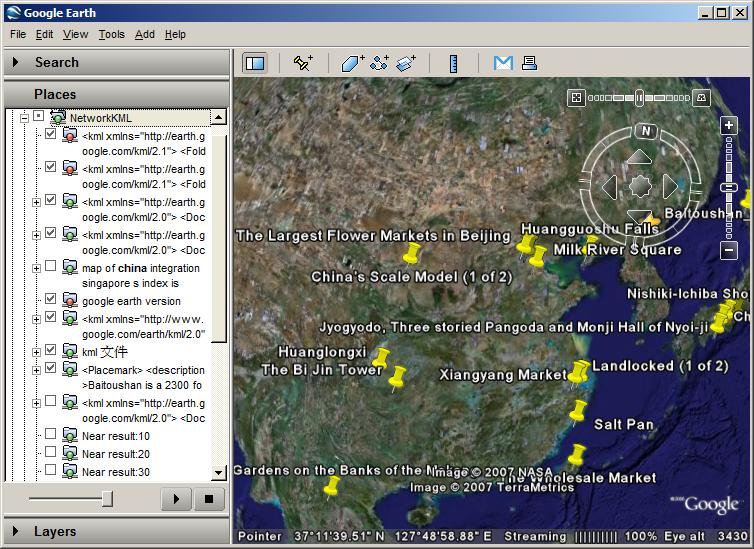The width and height of the screenshot is (754, 549).
Task: Uncheck the 'google earth version' checkbox
Action: coord(50,299)
